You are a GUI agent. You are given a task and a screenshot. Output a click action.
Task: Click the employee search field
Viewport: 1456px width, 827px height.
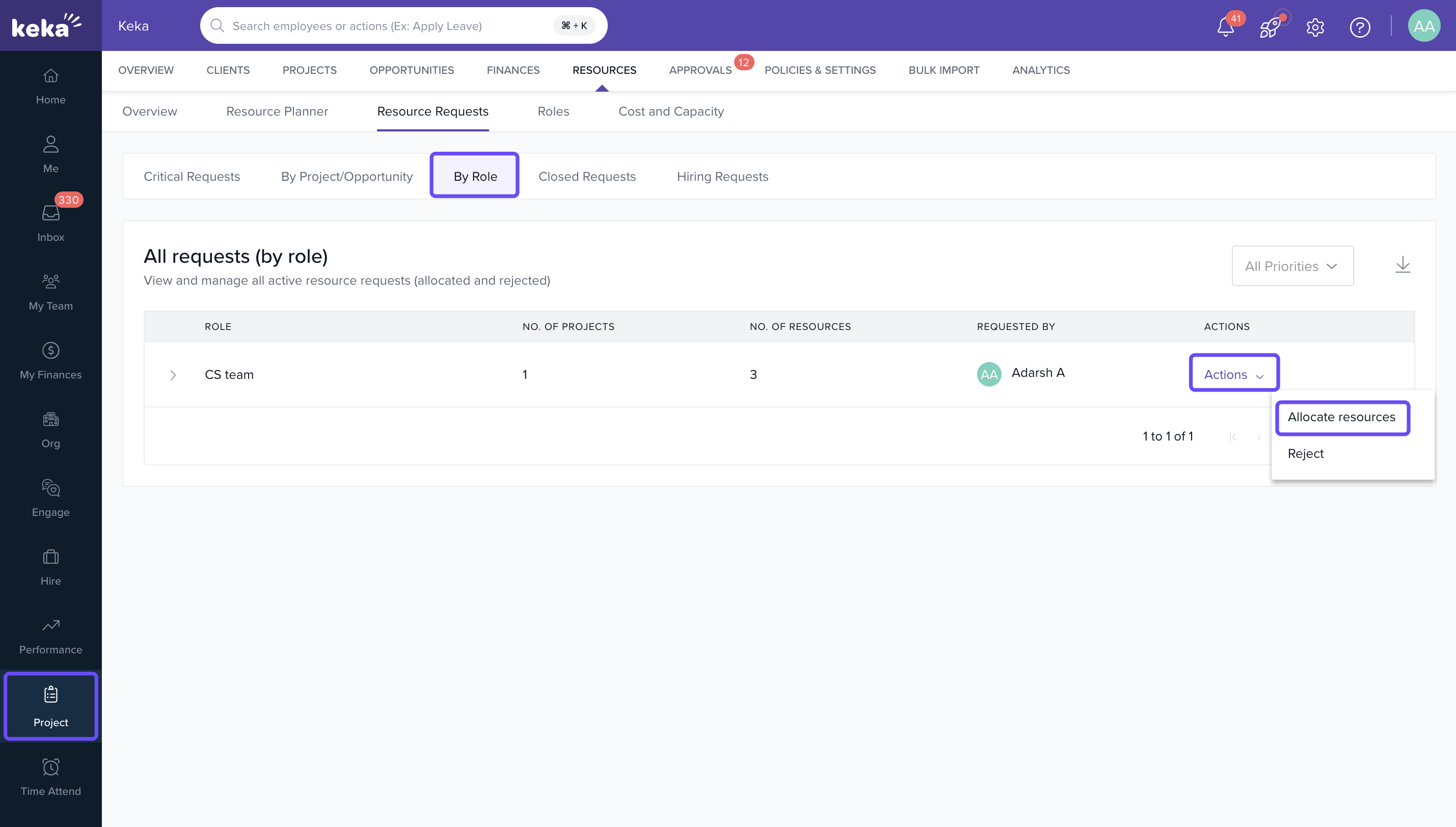(386, 25)
